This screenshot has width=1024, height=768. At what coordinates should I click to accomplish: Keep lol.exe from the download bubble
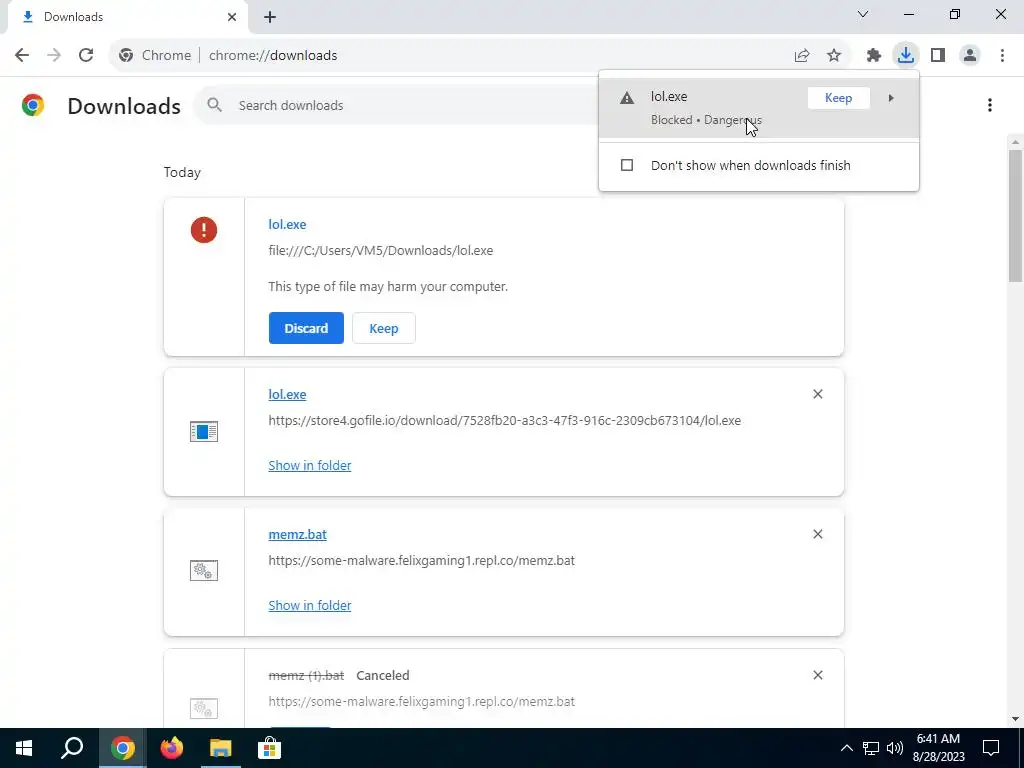coord(839,98)
